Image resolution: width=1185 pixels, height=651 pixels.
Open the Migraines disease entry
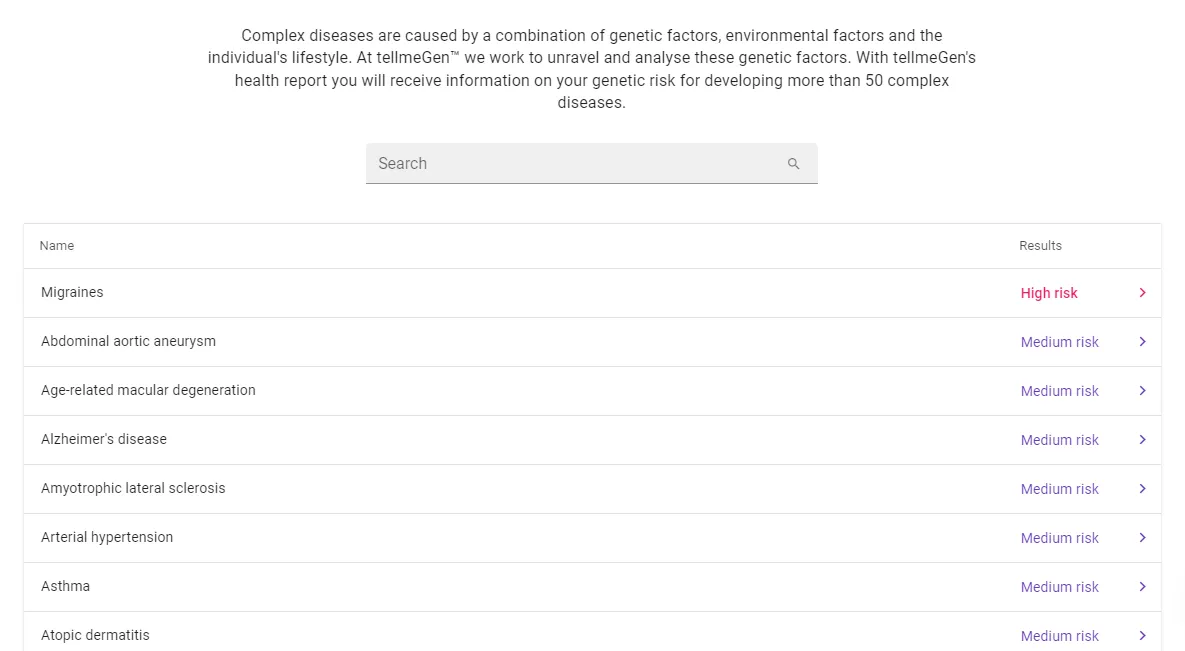(x=72, y=293)
